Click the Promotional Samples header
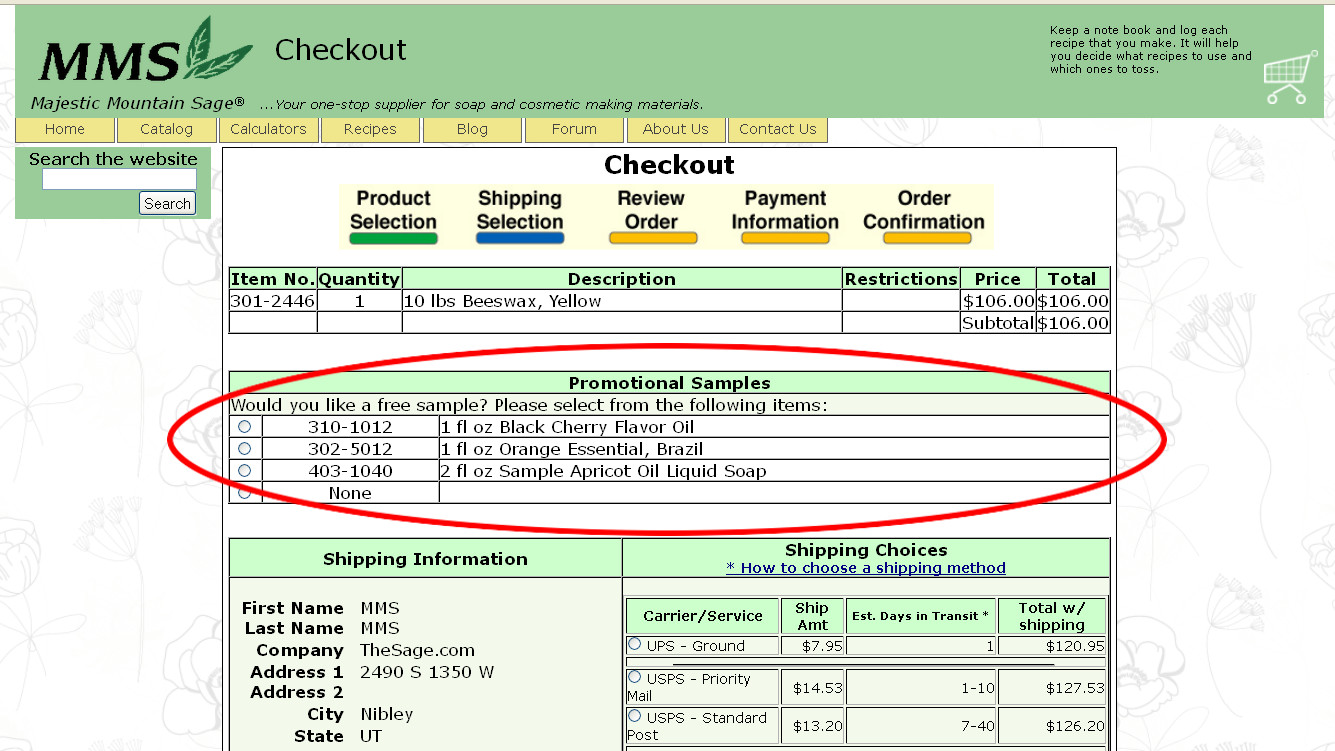The height and width of the screenshot is (751, 1335). point(669,383)
